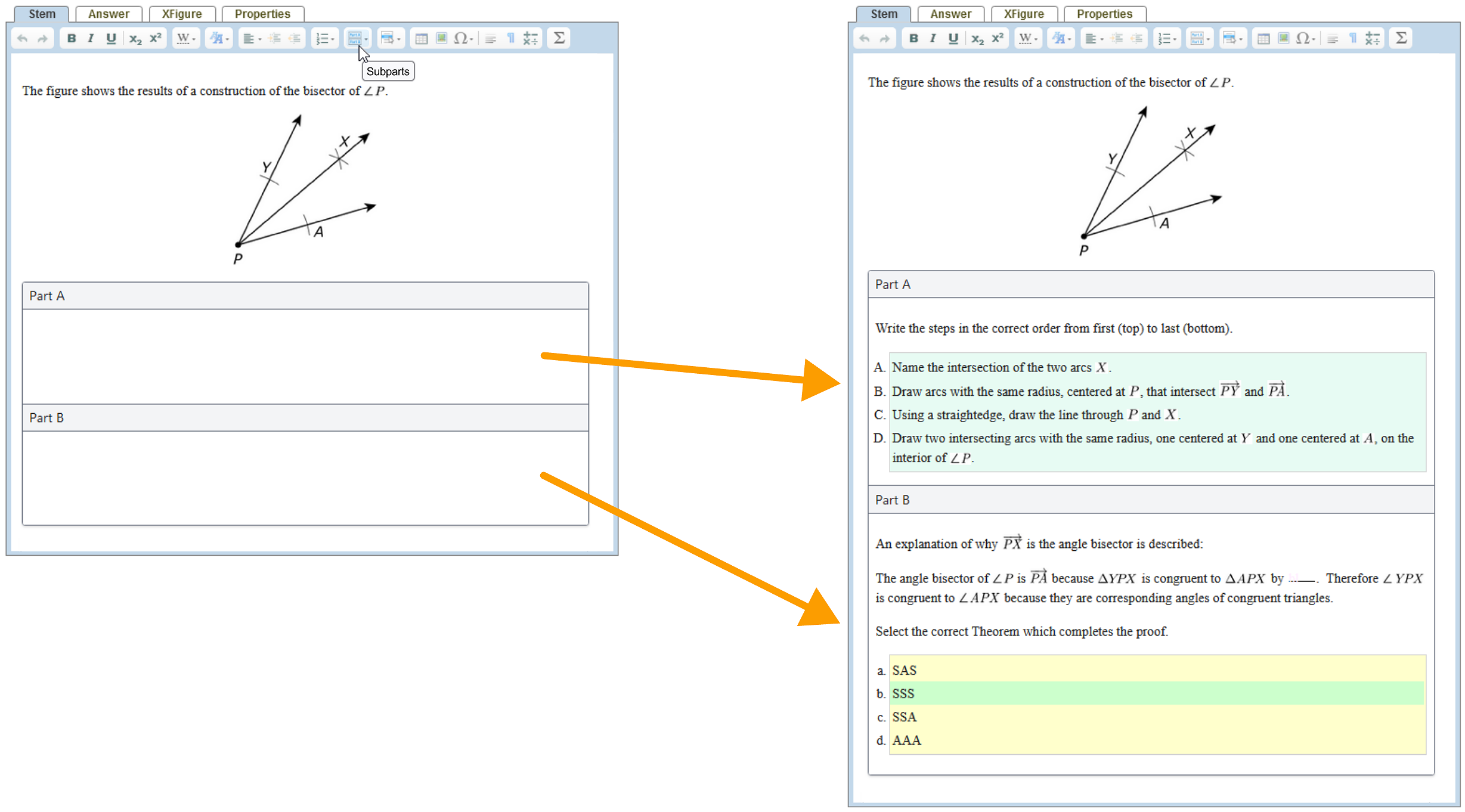Open the text alignment dropdown in left editor
Image resolution: width=1465 pixels, height=812 pixels.
click(x=252, y=39)
